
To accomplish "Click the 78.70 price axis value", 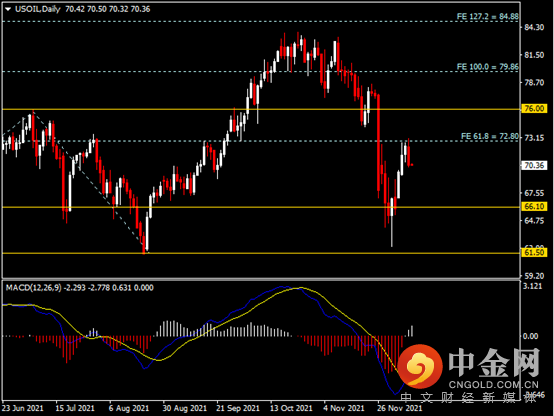I will point(534,83).
